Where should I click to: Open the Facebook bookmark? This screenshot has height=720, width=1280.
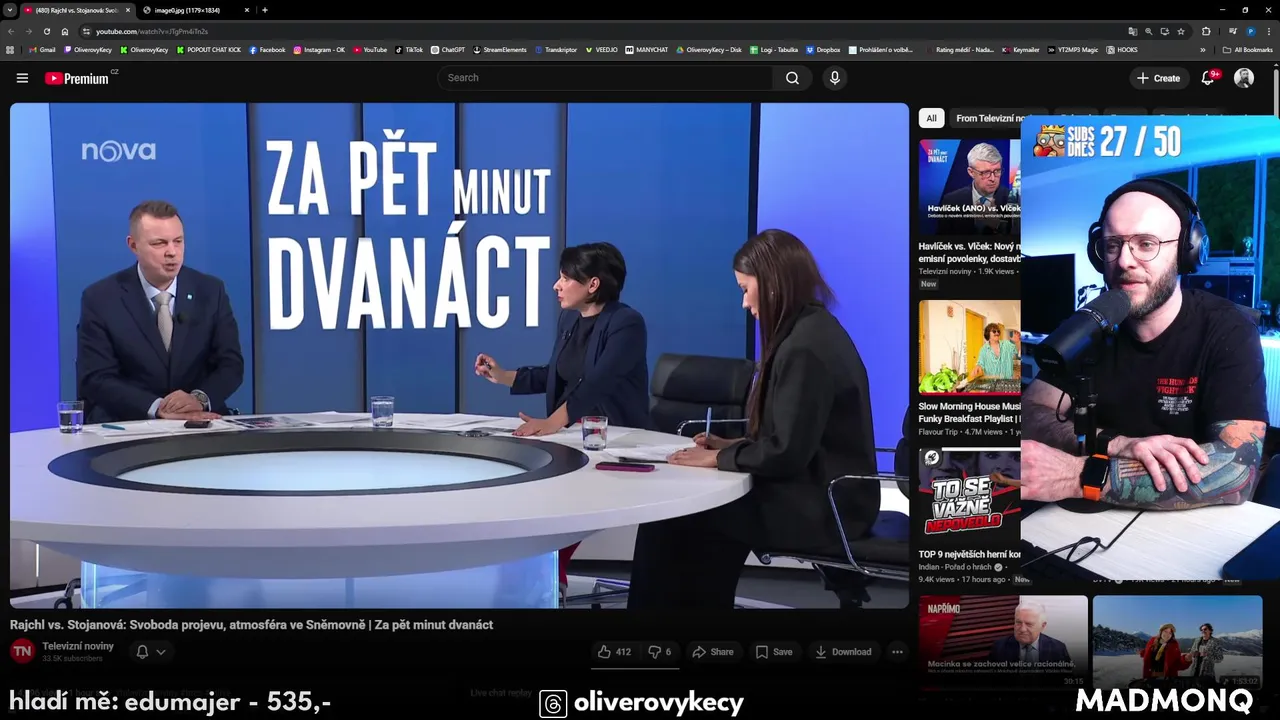coord(267,49)
